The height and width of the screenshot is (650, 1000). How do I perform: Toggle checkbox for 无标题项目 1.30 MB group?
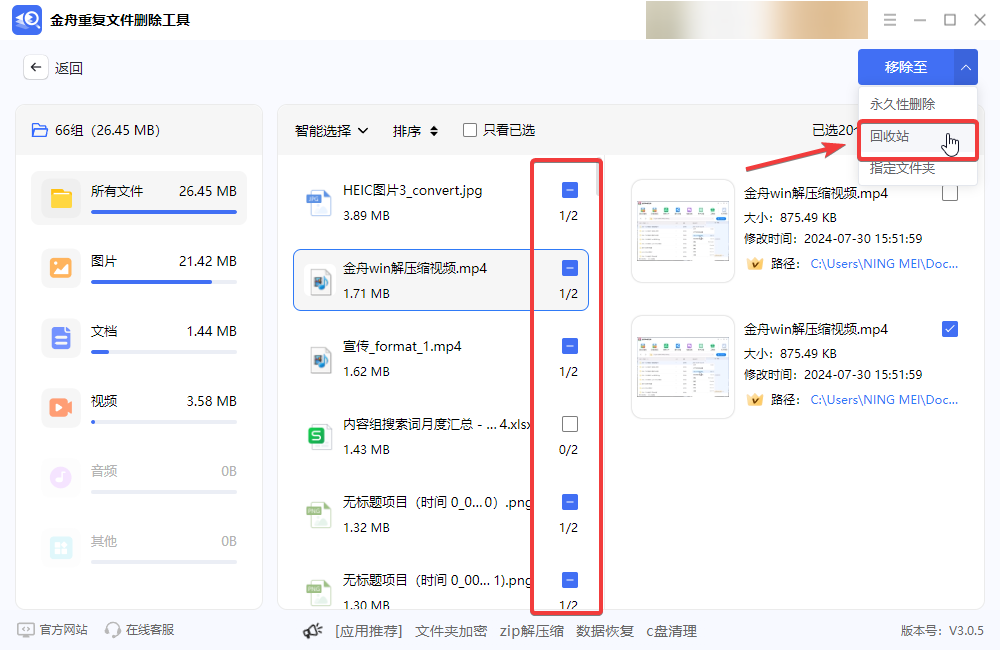[x=570, y=580]
